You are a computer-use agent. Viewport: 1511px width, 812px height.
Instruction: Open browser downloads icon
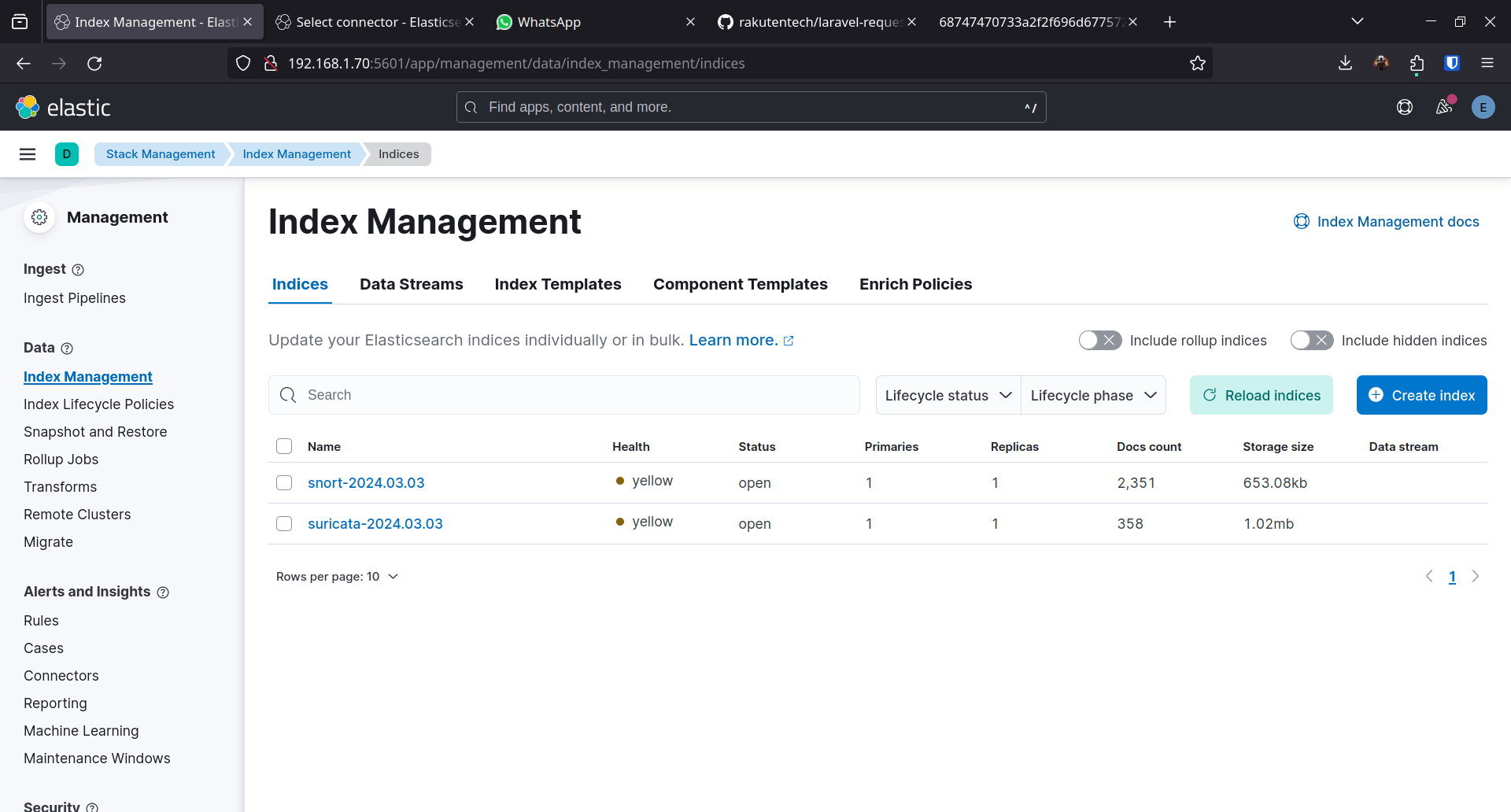pyautogui.click(x=1345, y=64)
